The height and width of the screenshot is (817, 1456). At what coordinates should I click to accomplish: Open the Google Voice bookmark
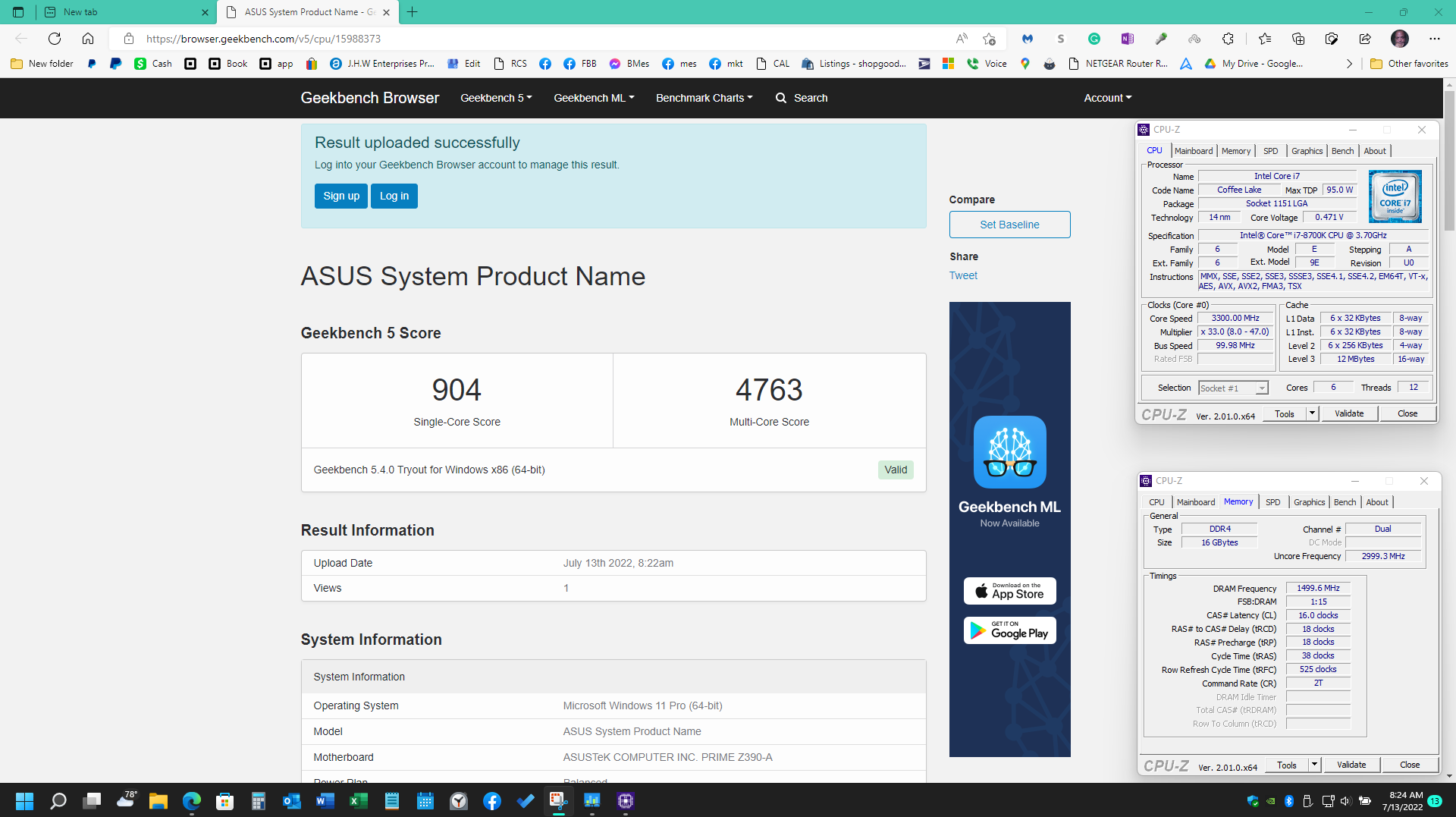pyautogui.click(x=987, y=64)
